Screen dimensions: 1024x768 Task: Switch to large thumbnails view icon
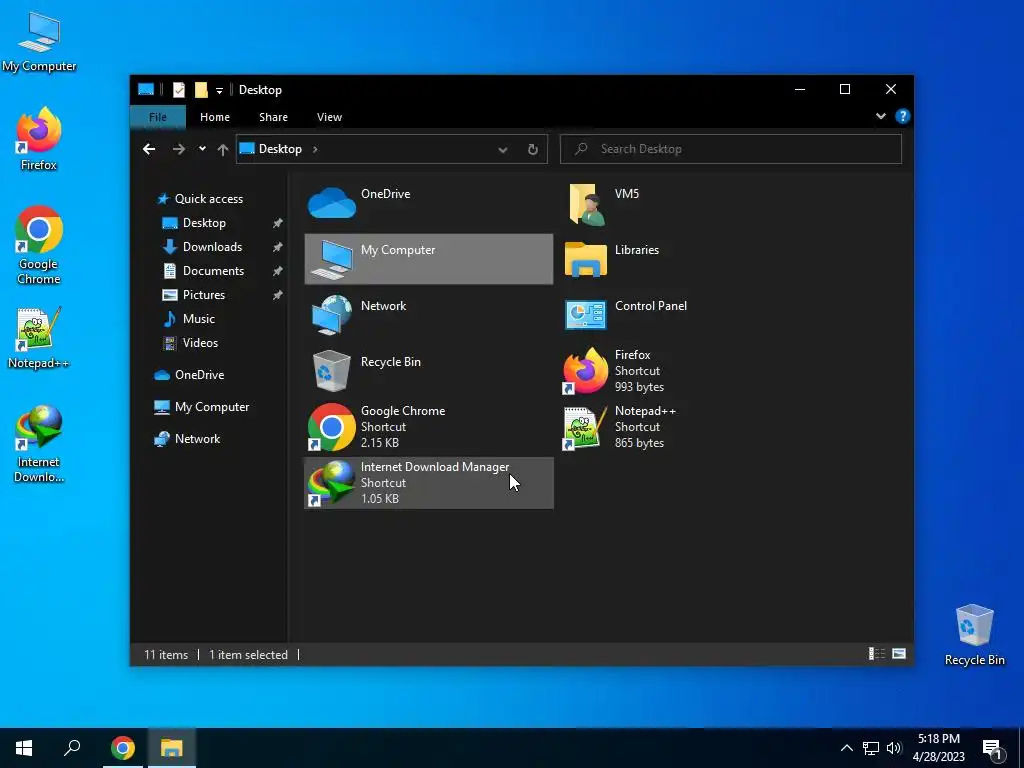pyautogui.click(x=899, y=654)
